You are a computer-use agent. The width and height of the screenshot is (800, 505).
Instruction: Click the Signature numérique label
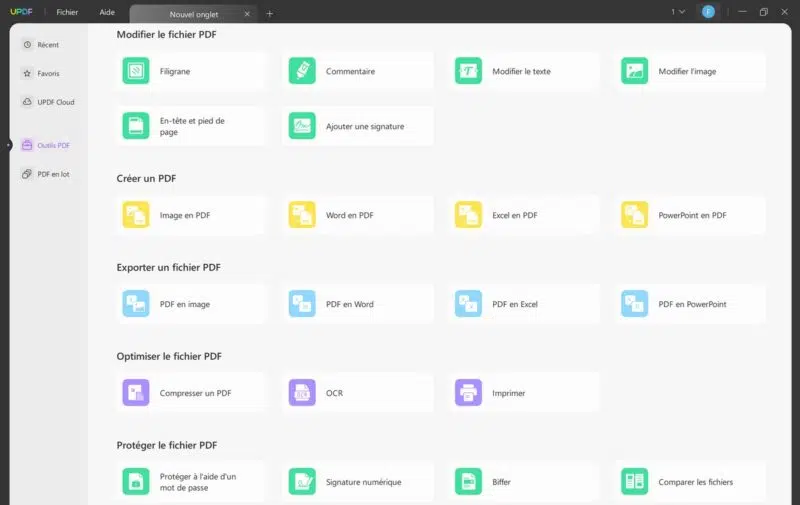[364, 482]
